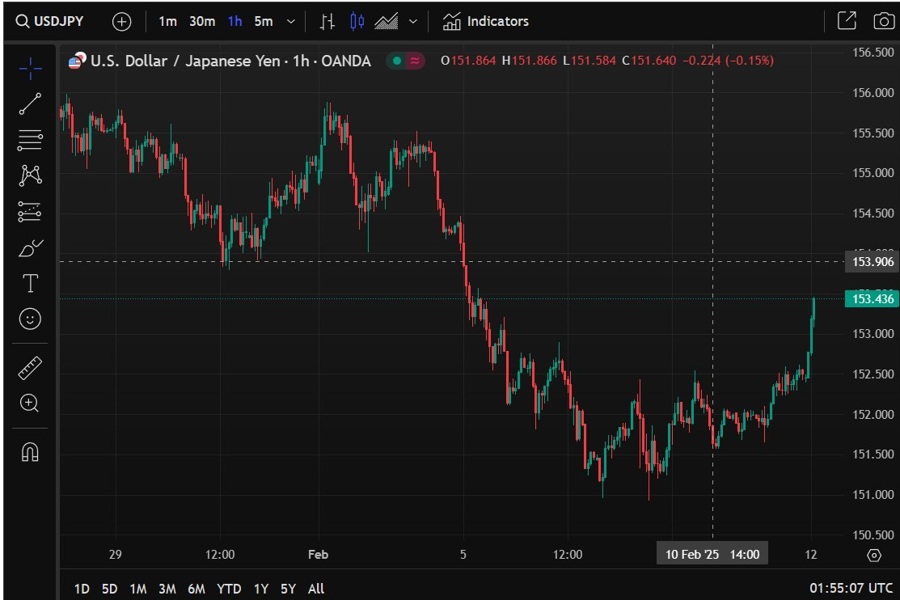Open the UTC timezone menu
The image size is (900, 600).
click(x=851, y=588)
